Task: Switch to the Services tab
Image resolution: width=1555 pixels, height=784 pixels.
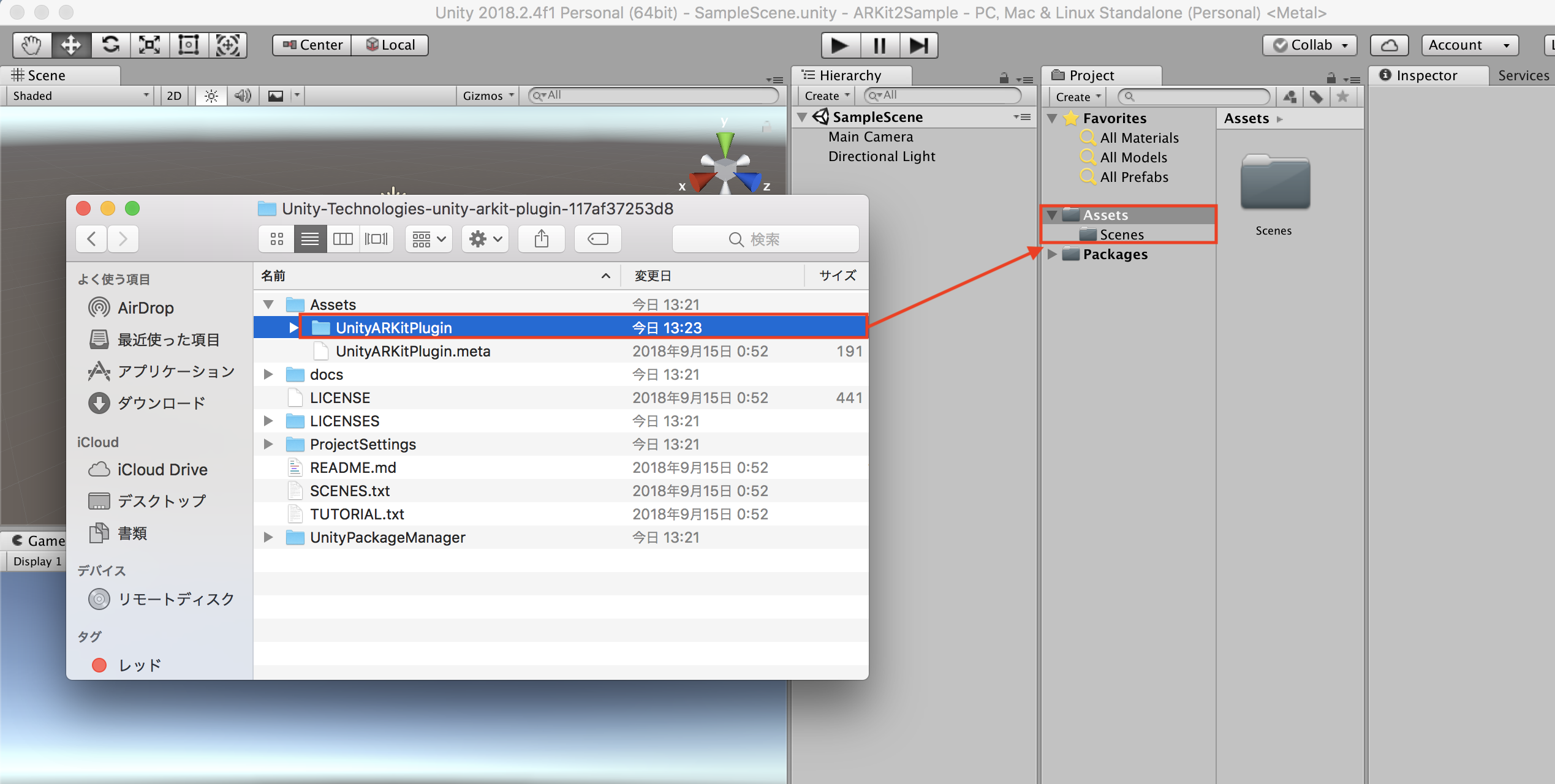Action: (x=1523, y=75)
